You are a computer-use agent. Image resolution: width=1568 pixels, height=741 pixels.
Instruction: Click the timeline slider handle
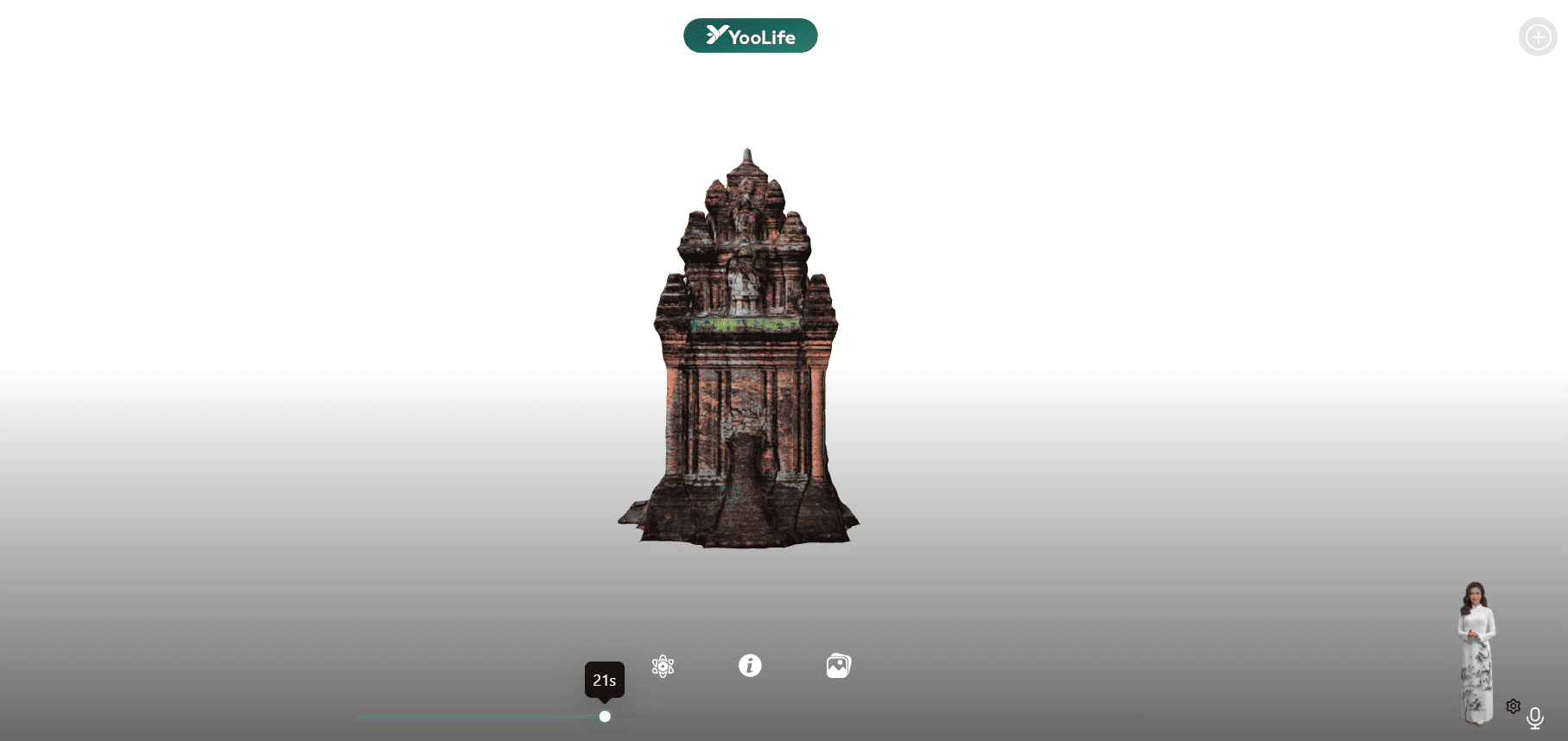tap(605, 717)
